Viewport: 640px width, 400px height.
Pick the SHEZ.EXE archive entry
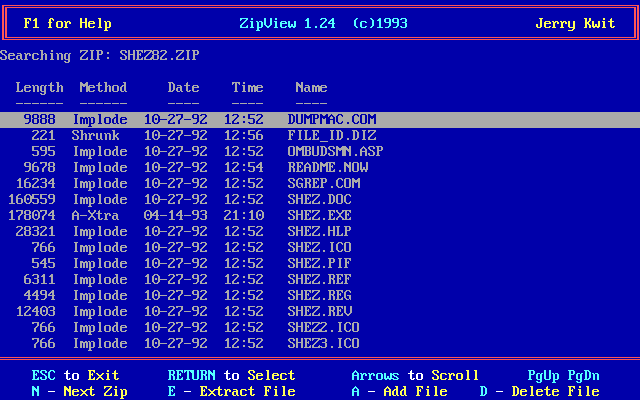tap(319, 216)
